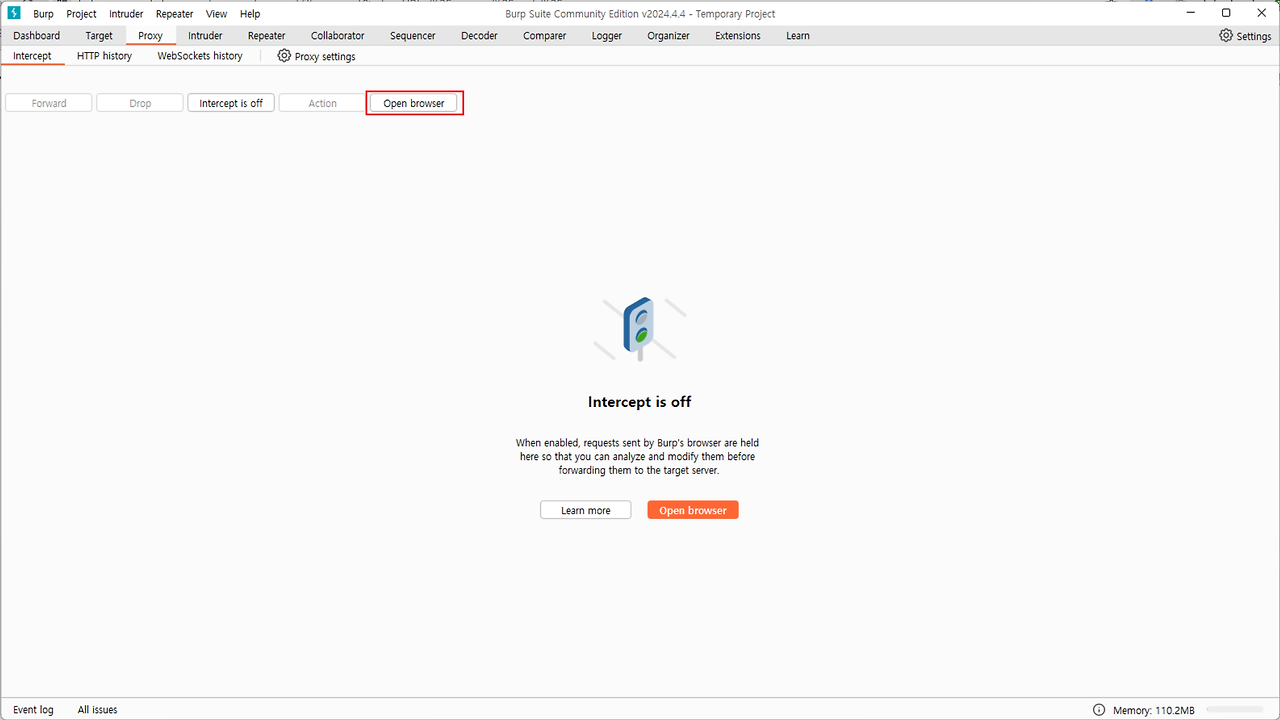Viewport: 1280px width, 720px height.
Task: Click the Proxy settings gear icon
Action: (x=284, y=56)
